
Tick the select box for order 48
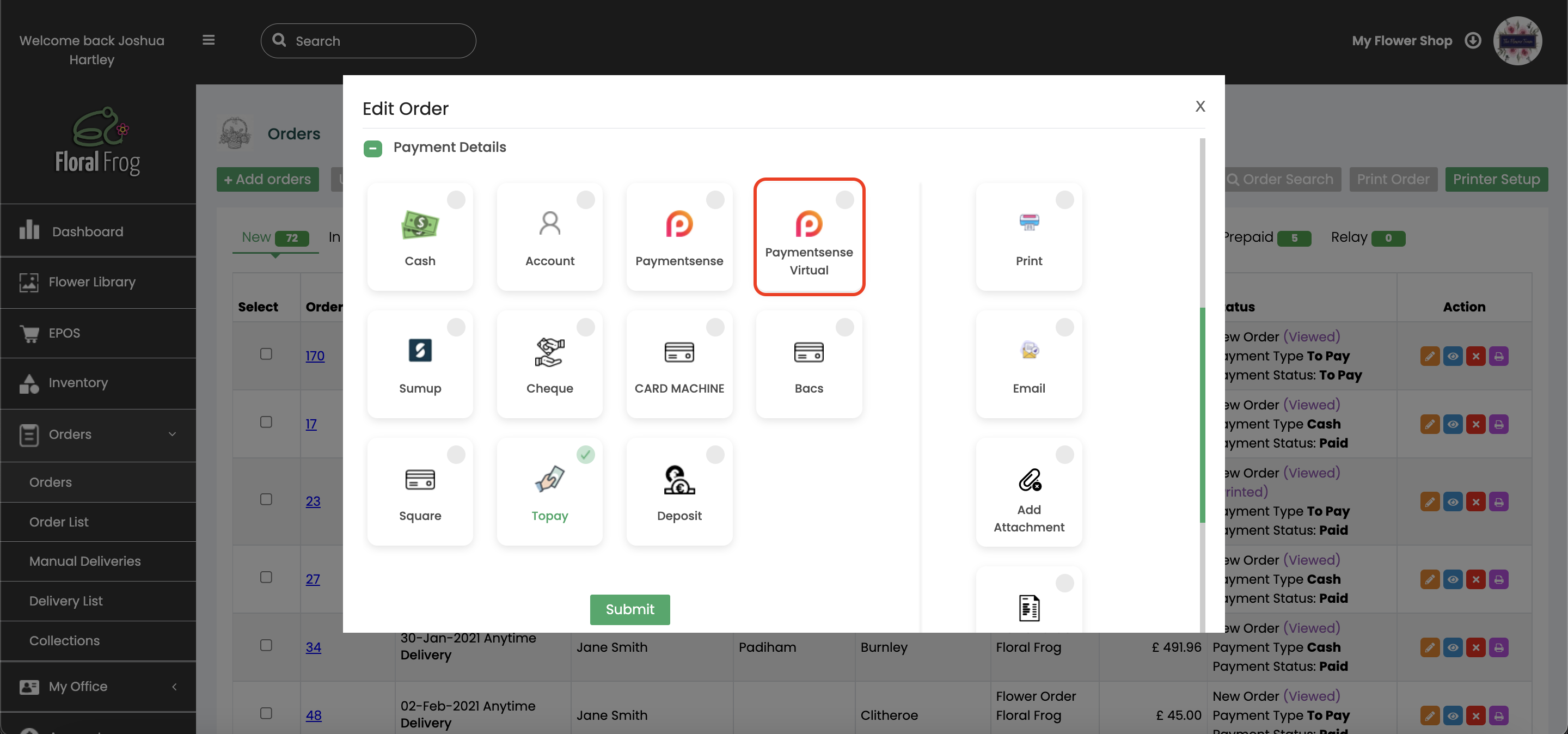coord(265,714)
